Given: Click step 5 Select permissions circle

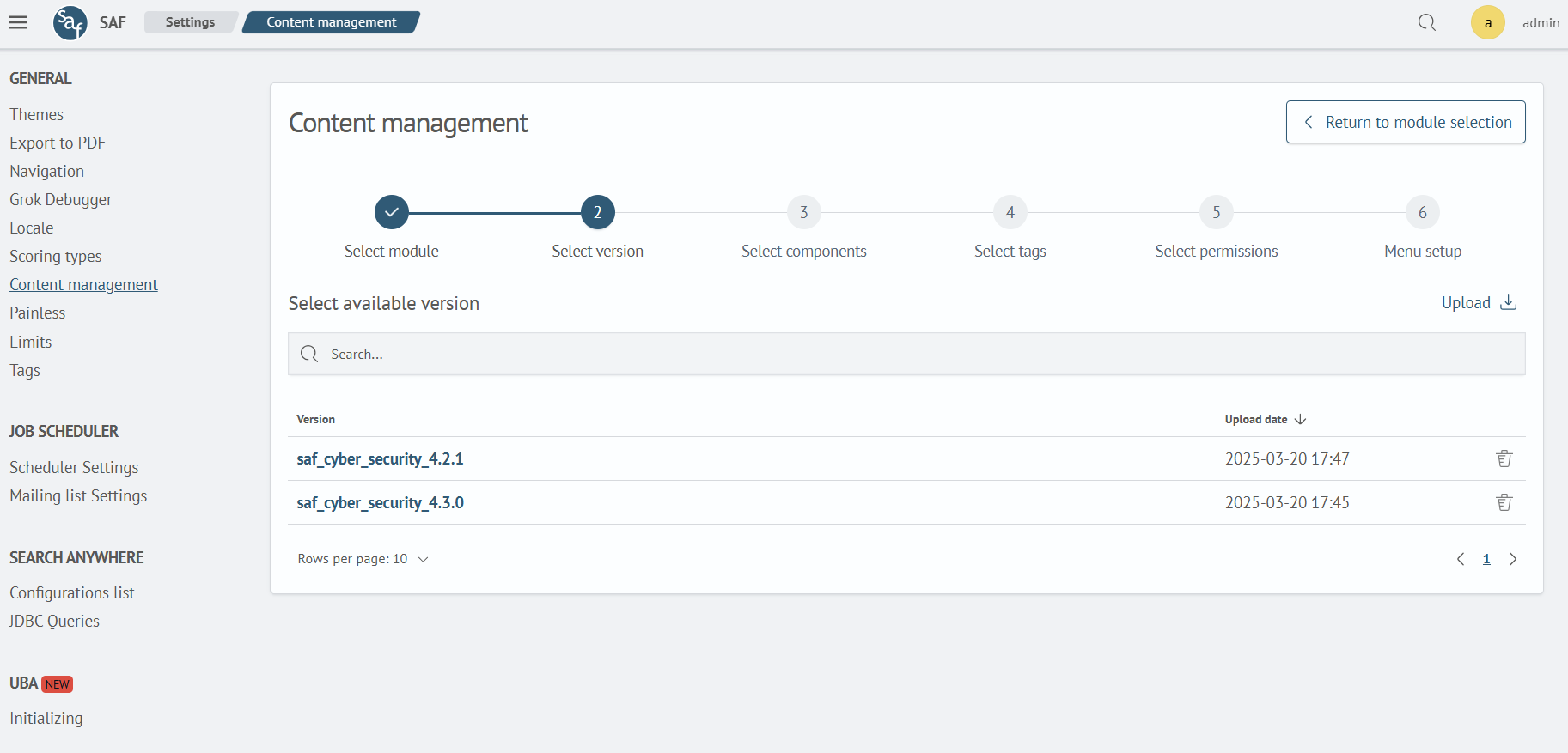Looking at the screenshot, I should (x=1217, y=212).
